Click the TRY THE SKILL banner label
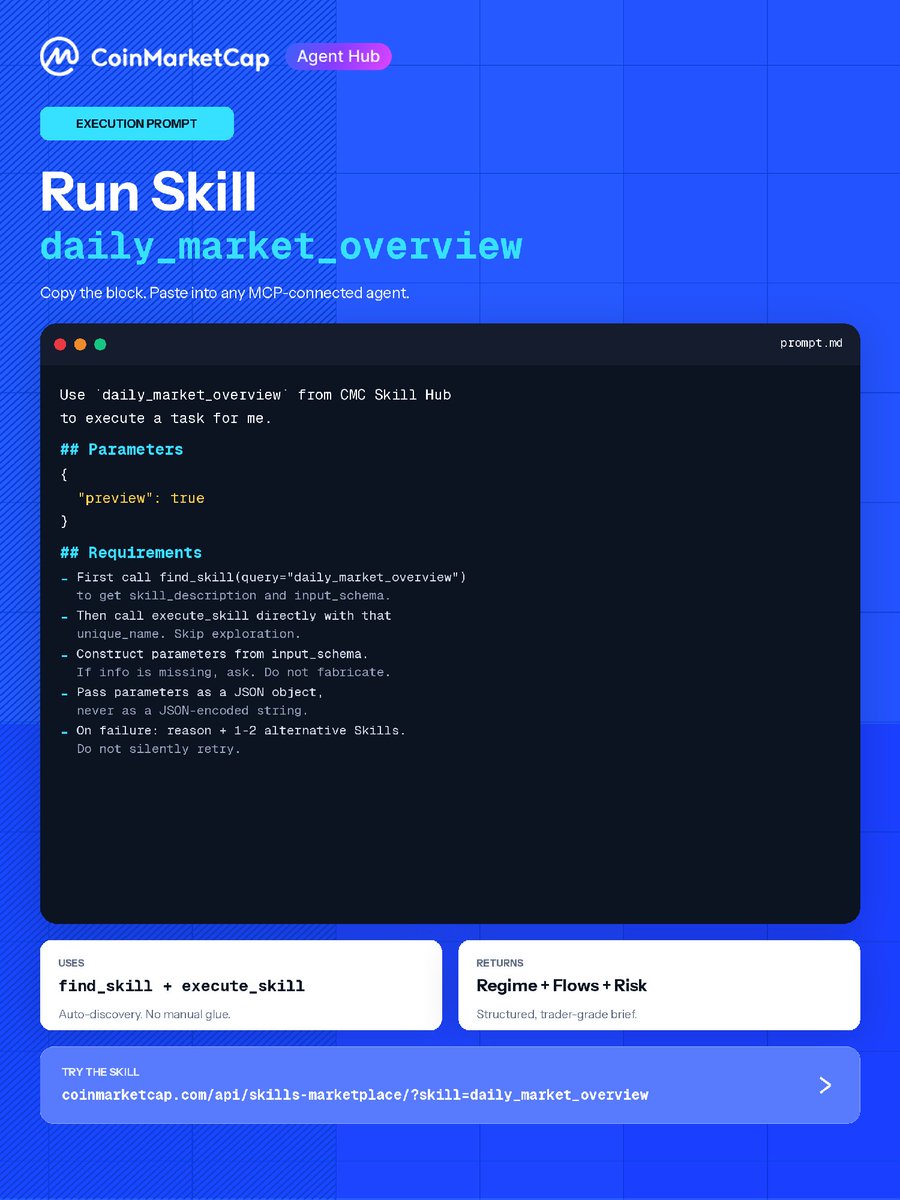 (100, 1072)
